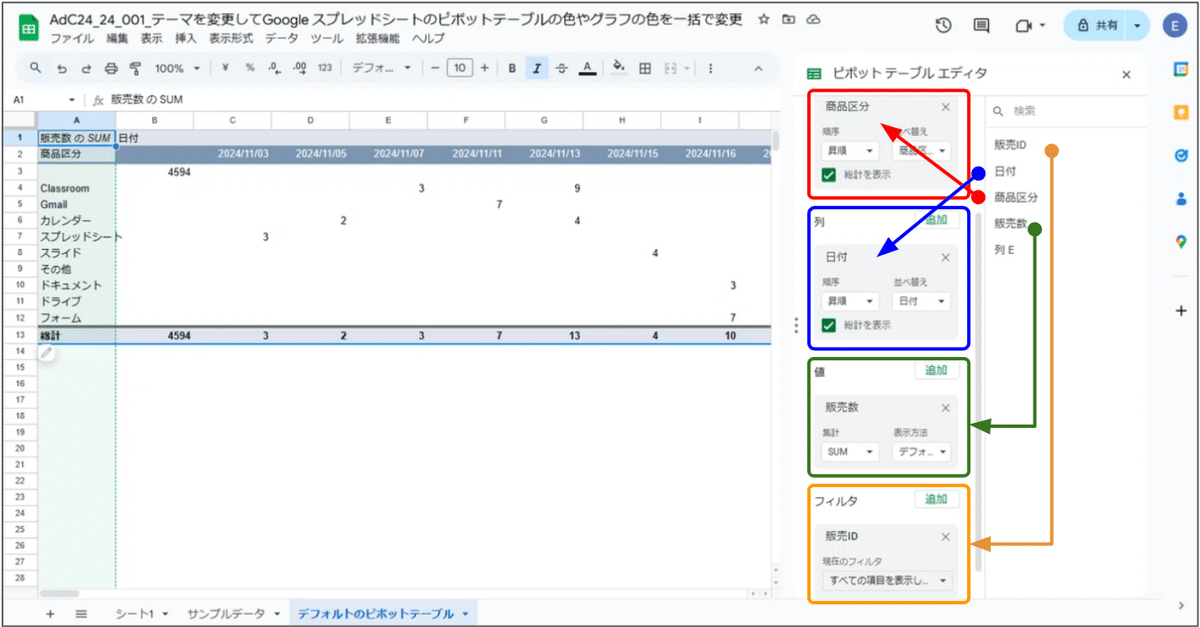
Task: Add a new sheet with plus button
Action: (50, 613)
